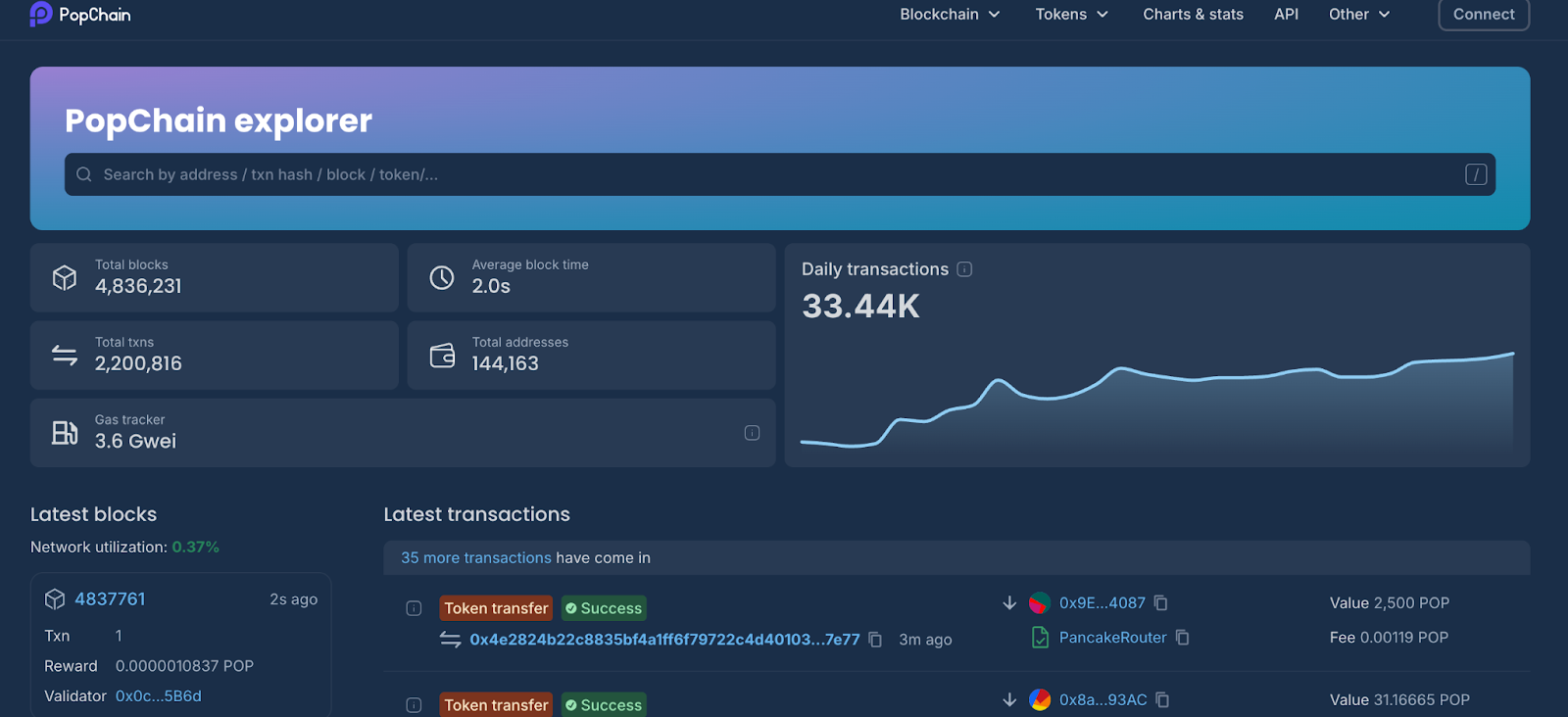Copy the 0x4e2824b2 transaction hash
Viewport: 1568px width, 717px height.
[x=875, y=640]
